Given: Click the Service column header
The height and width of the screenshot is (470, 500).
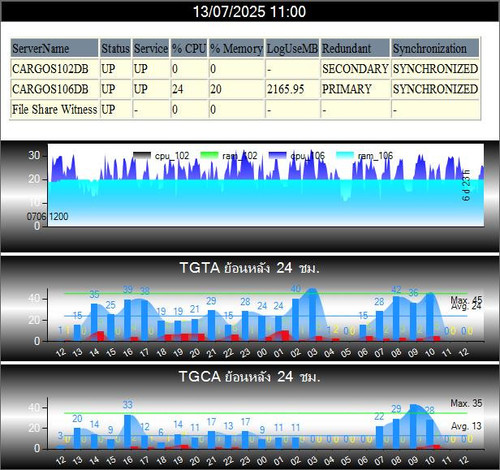Looking at the screenshot, I should point(151,48).
